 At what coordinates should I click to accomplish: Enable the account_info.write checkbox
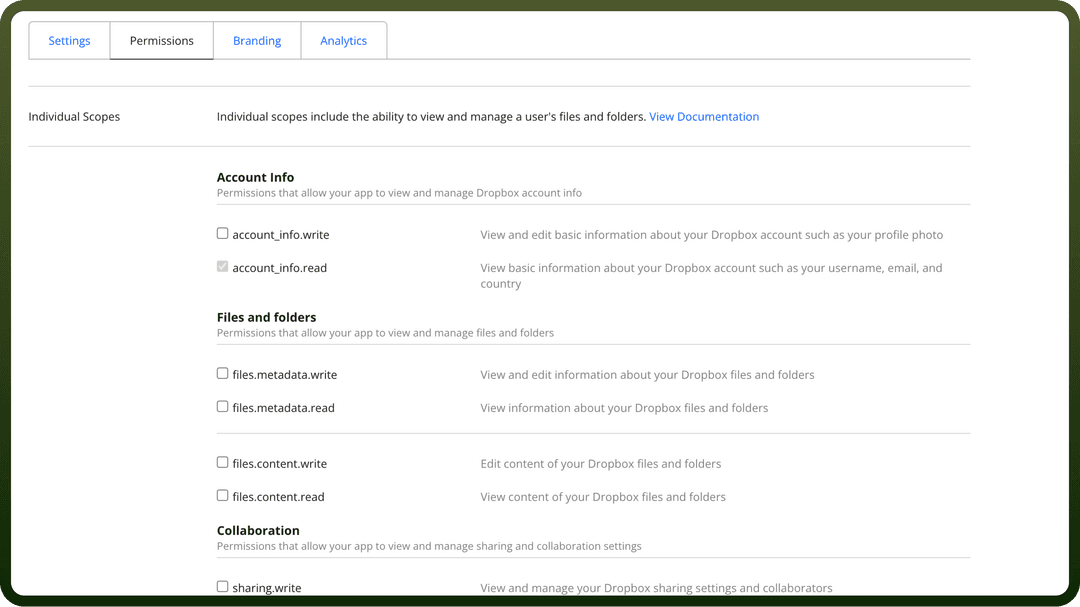click(222, 234)
